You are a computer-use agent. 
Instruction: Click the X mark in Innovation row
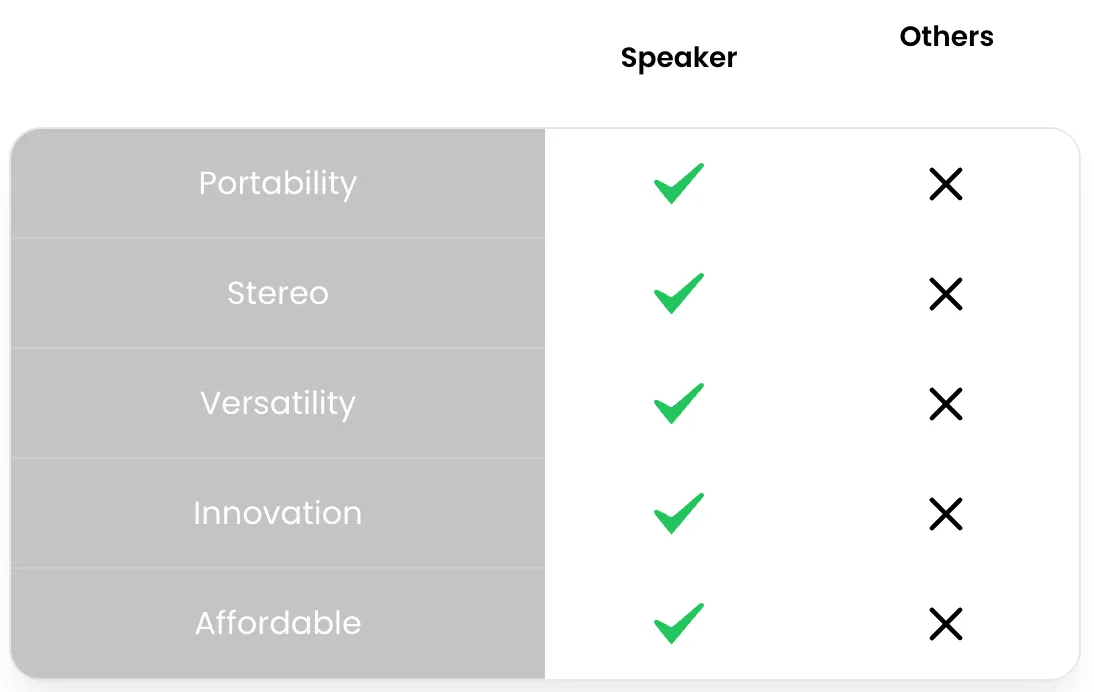(945, 514)
